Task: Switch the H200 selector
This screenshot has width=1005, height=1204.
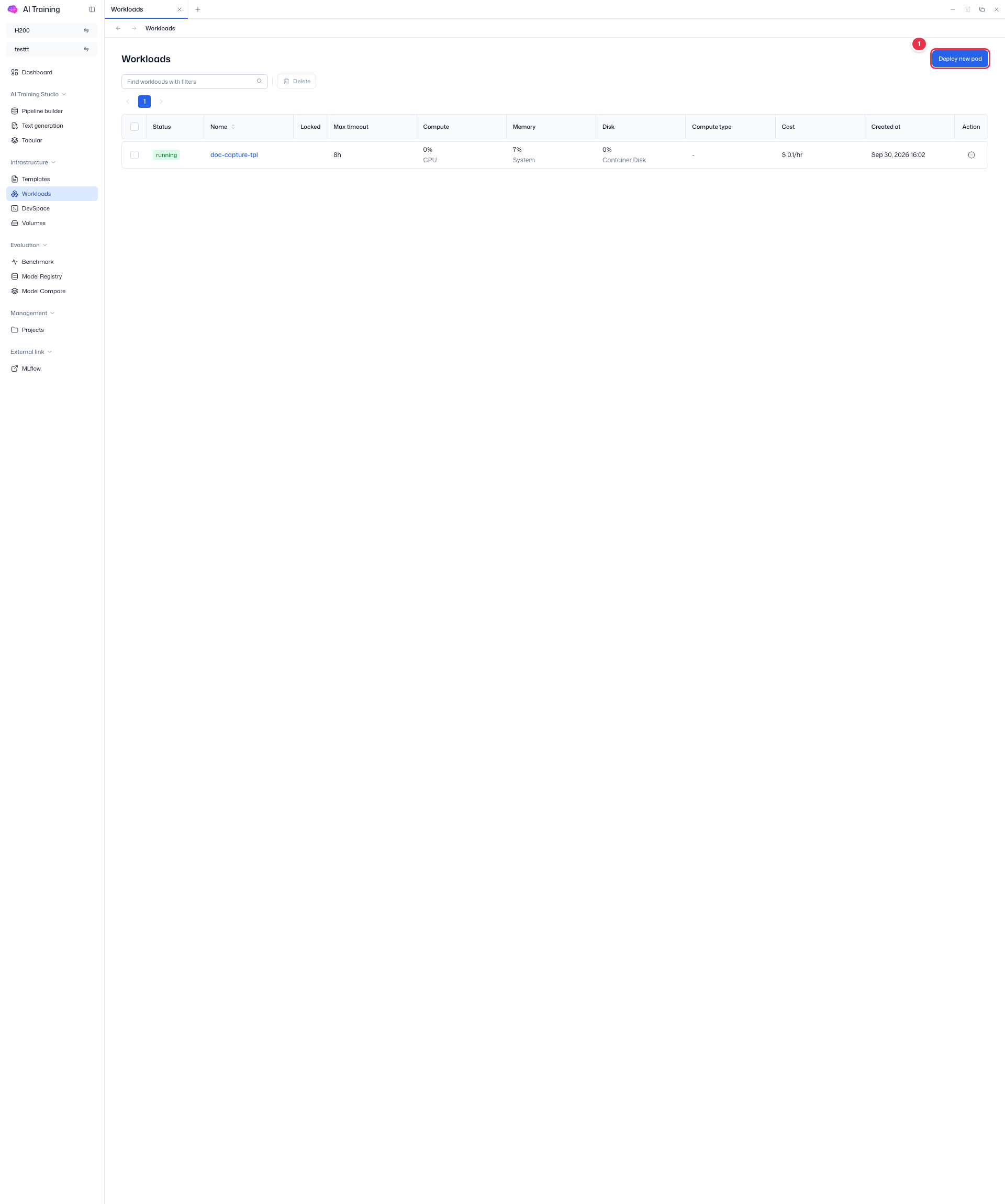Action: point(52,30)
